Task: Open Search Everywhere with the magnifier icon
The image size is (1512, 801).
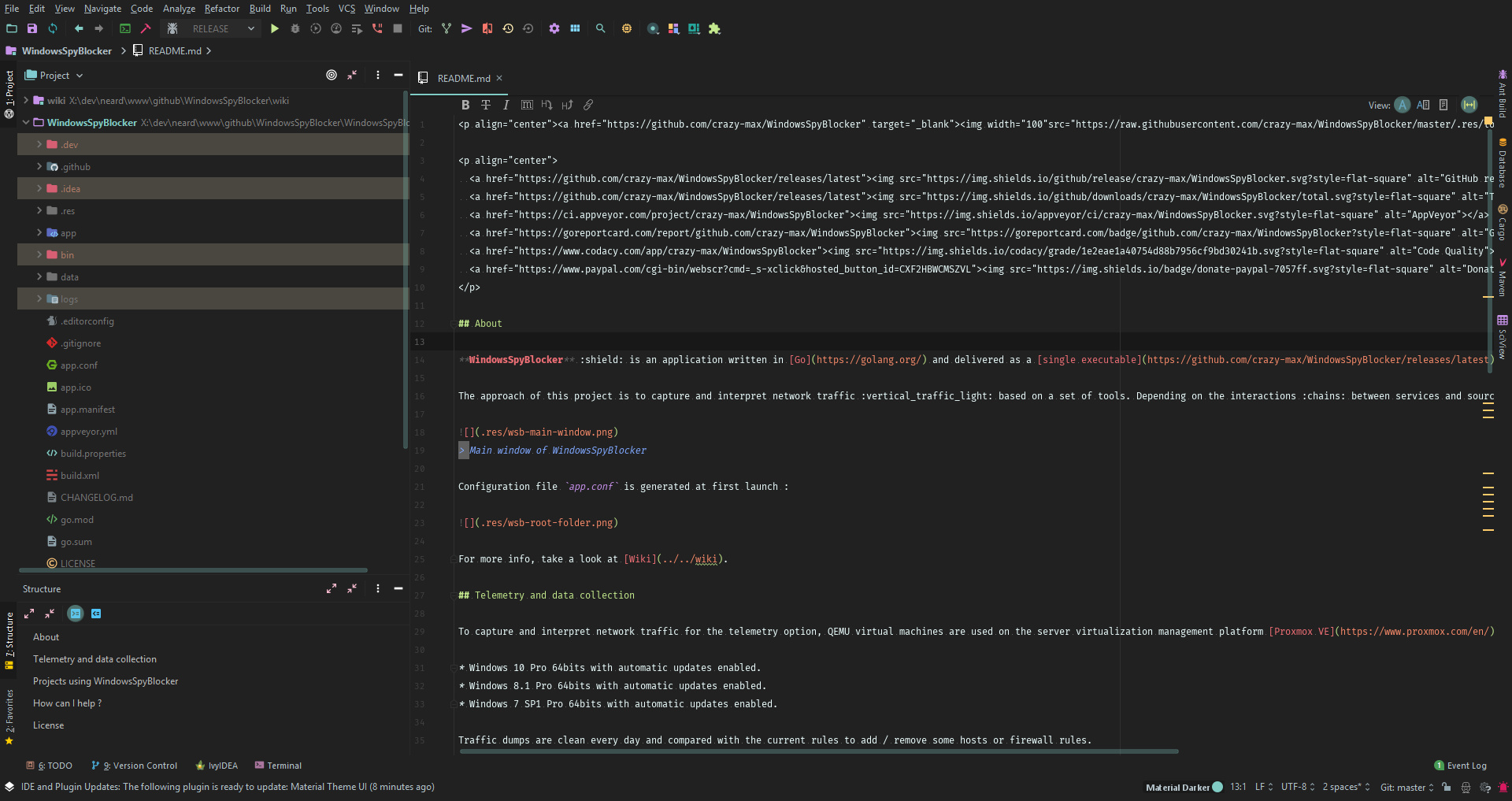Action: pos(600,28)
